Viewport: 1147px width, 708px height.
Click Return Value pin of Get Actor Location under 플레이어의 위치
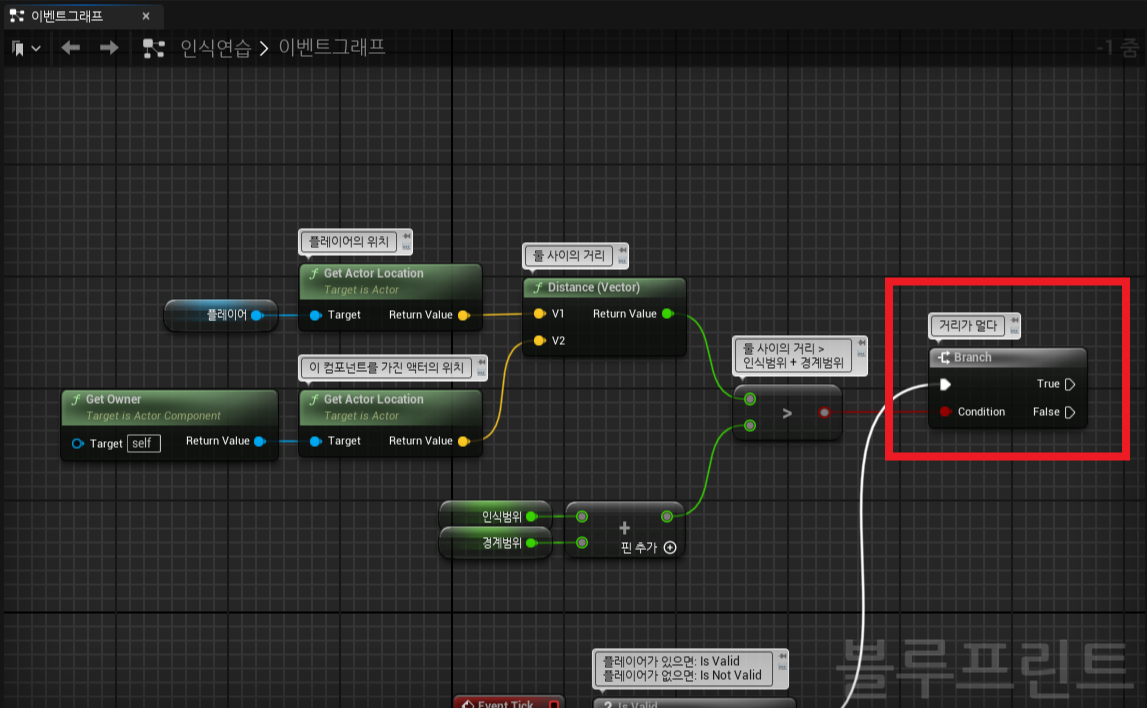coord(463,315)
